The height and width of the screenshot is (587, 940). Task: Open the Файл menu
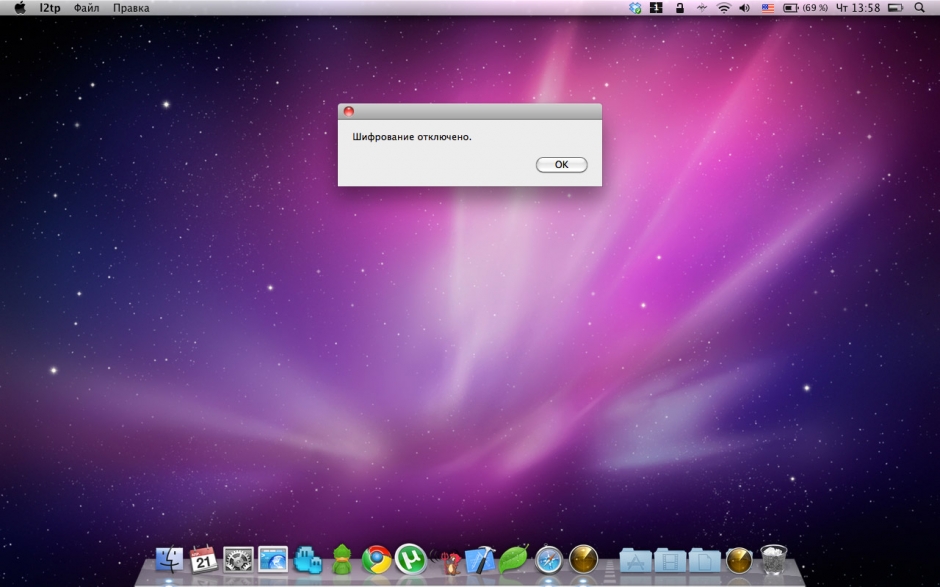tap(86, 8)
